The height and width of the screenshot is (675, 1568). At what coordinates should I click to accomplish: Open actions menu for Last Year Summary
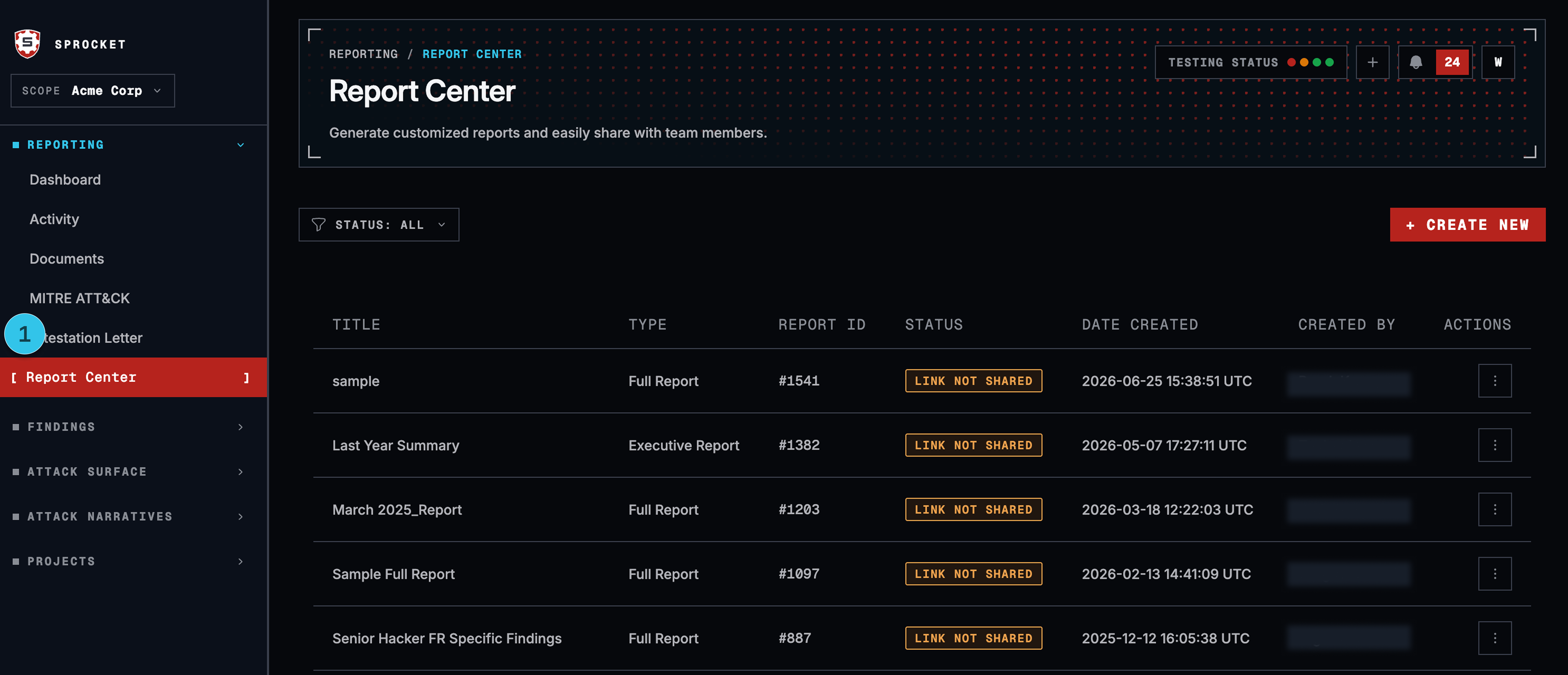(1495, 445)
